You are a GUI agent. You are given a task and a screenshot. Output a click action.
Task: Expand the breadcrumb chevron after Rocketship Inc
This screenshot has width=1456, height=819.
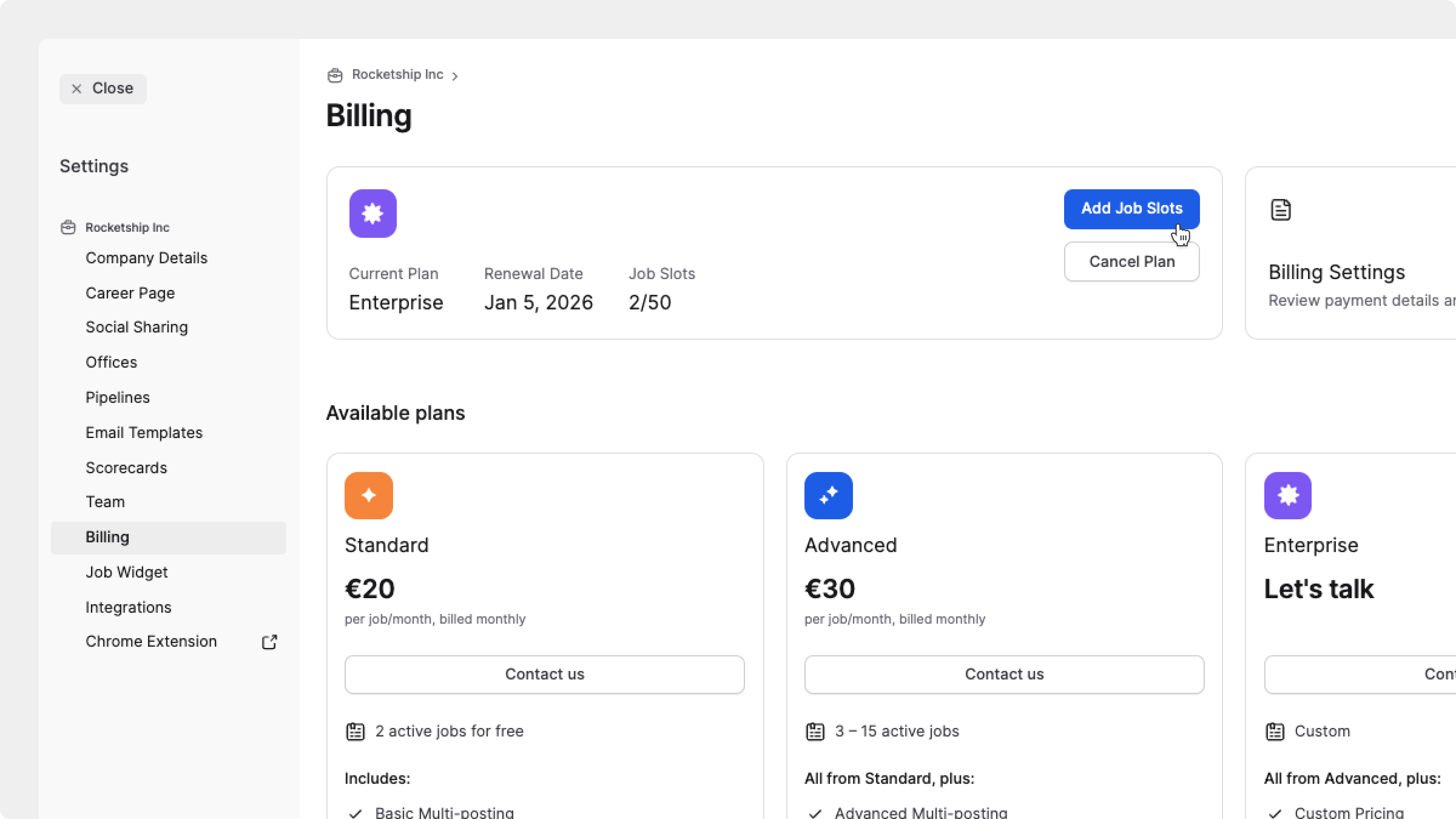coord(455,76)
